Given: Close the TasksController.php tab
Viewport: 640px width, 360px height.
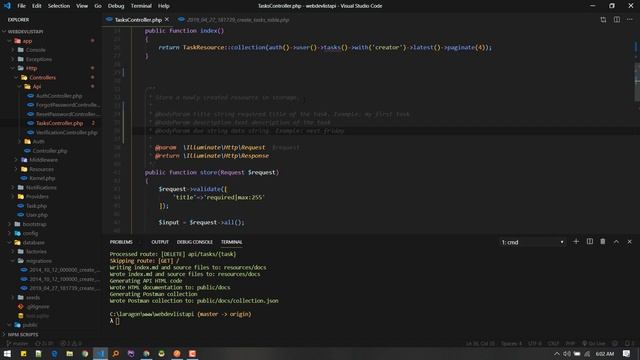Looking at the screenshot, I should (x=167, y=20).
